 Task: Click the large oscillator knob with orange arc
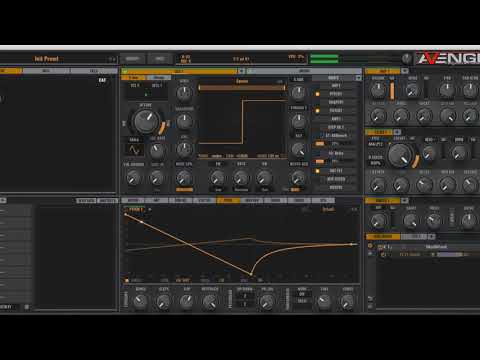click(x=146, y=121)
